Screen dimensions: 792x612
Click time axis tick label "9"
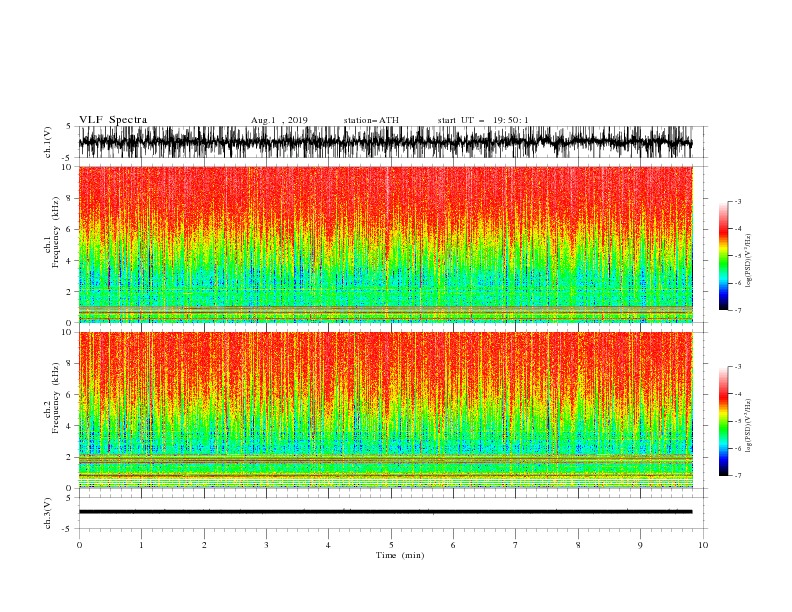[640, 545]
